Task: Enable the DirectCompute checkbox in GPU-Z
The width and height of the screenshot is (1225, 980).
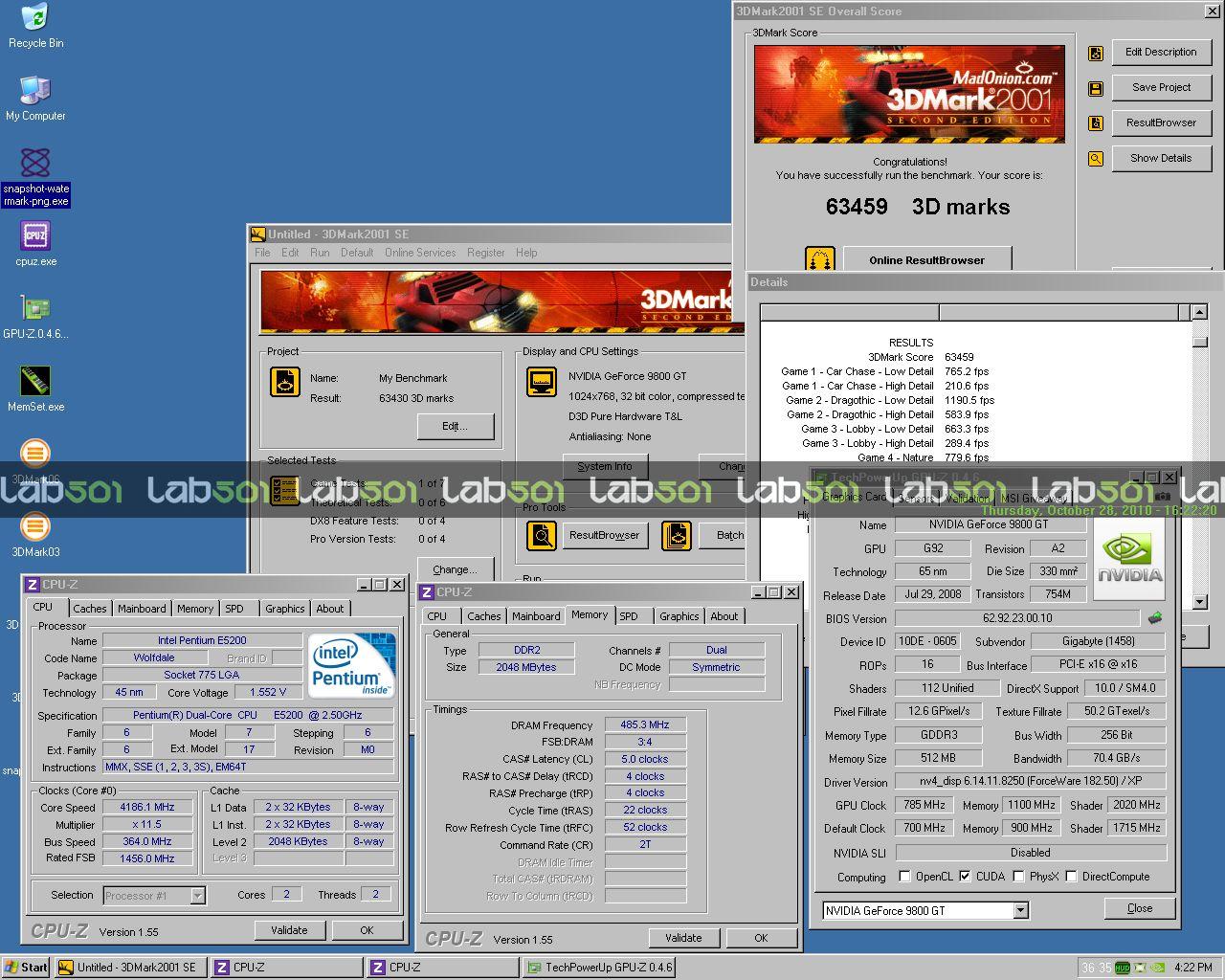Action: (1071, 877)
